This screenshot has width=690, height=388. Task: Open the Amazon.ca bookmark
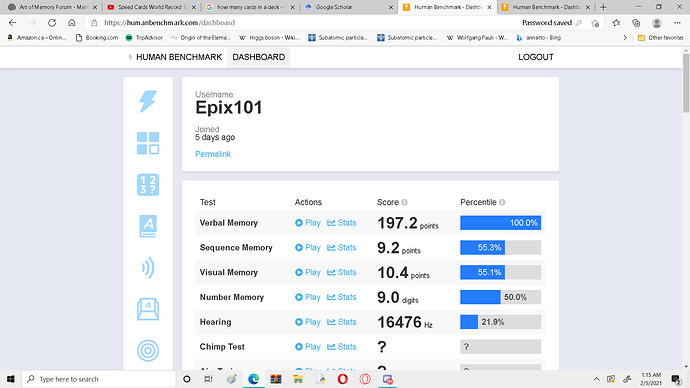click(x=37, y=38)
